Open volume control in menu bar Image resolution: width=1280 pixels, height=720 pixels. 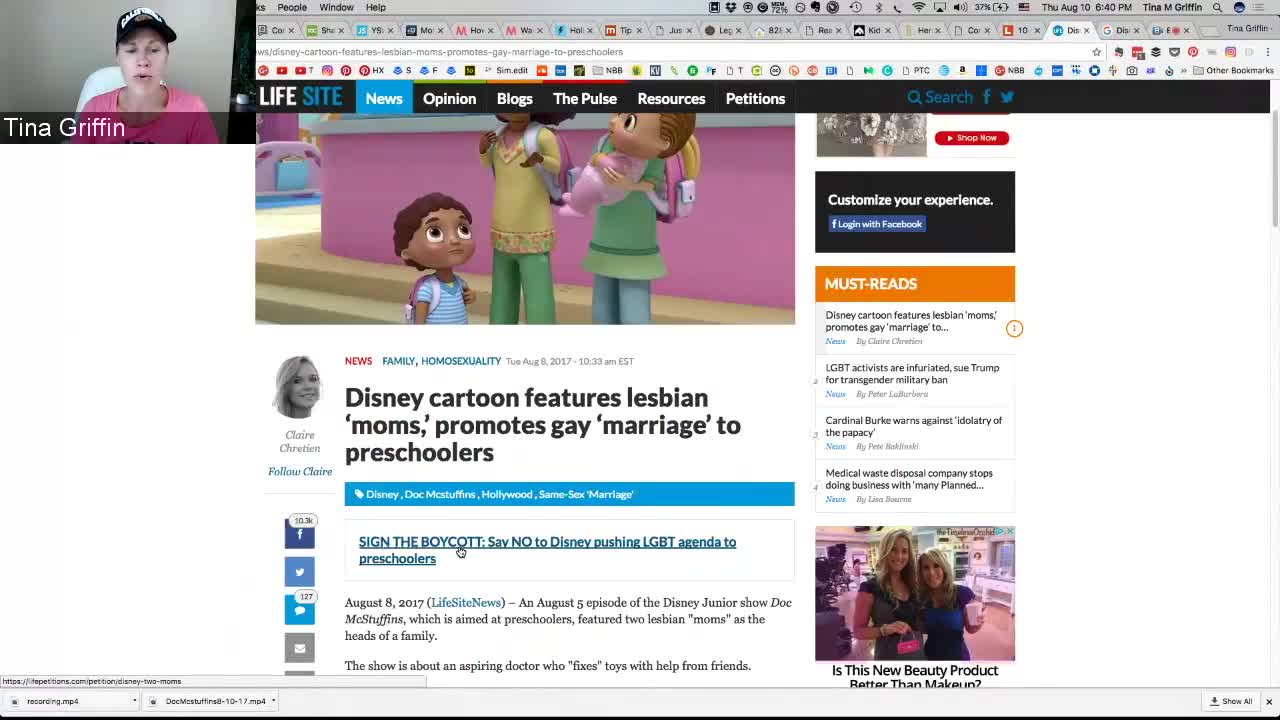point(960,7)
